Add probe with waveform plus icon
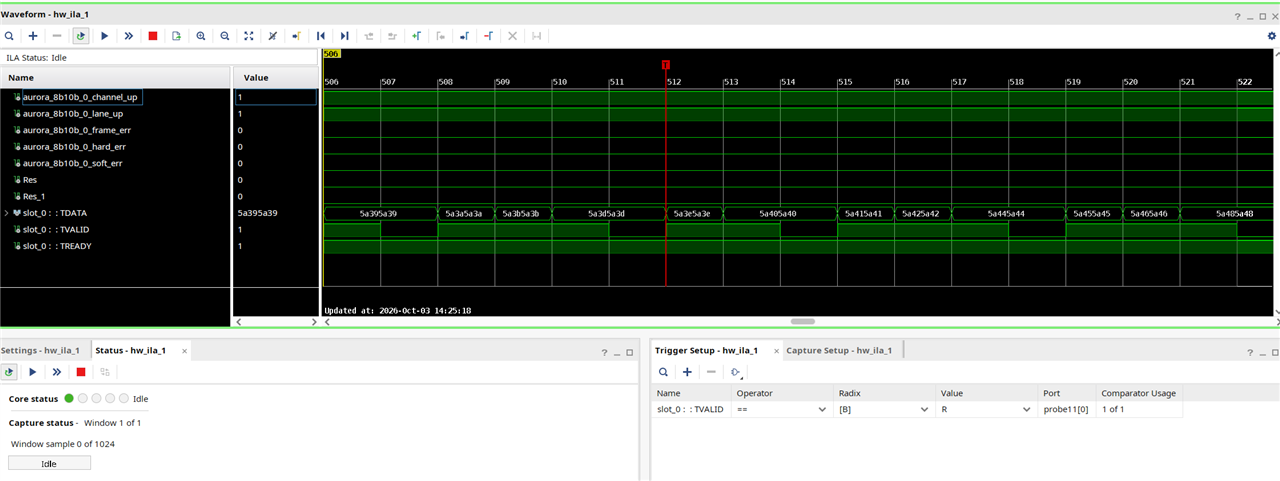Screen dimensions: 1280x481 point(33,35)
